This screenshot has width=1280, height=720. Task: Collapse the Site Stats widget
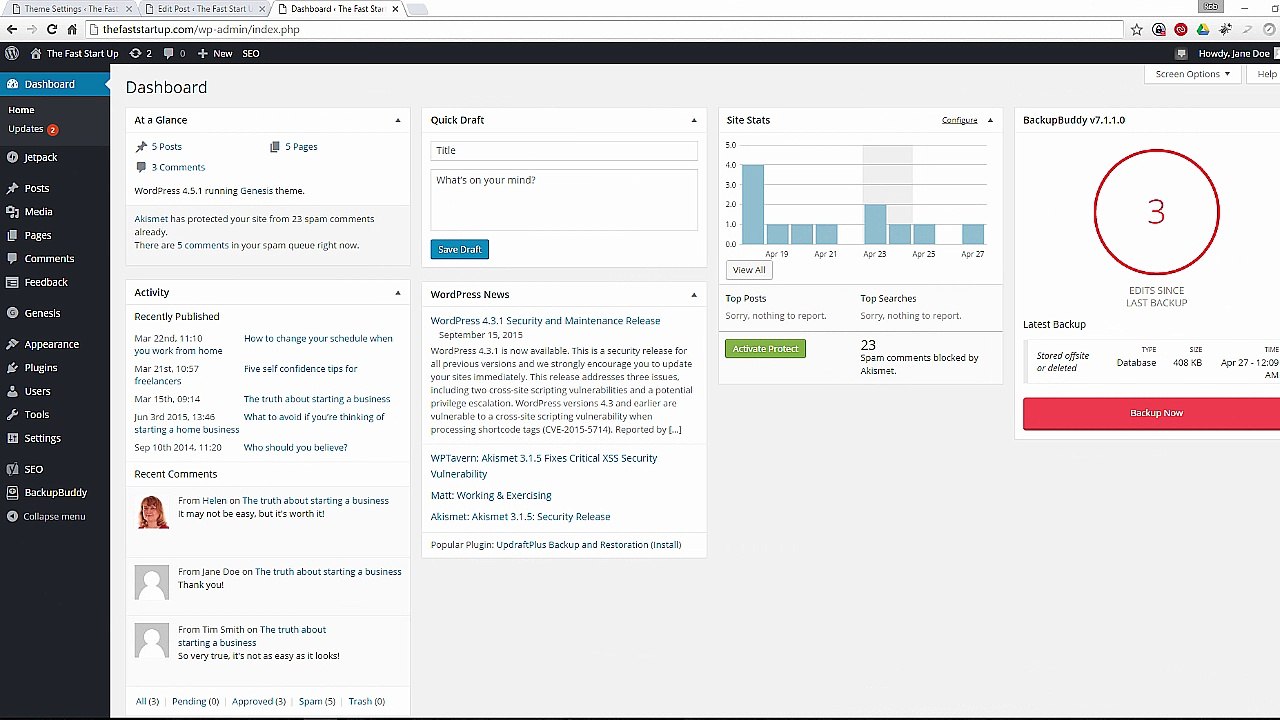click(x=990, y=120)
